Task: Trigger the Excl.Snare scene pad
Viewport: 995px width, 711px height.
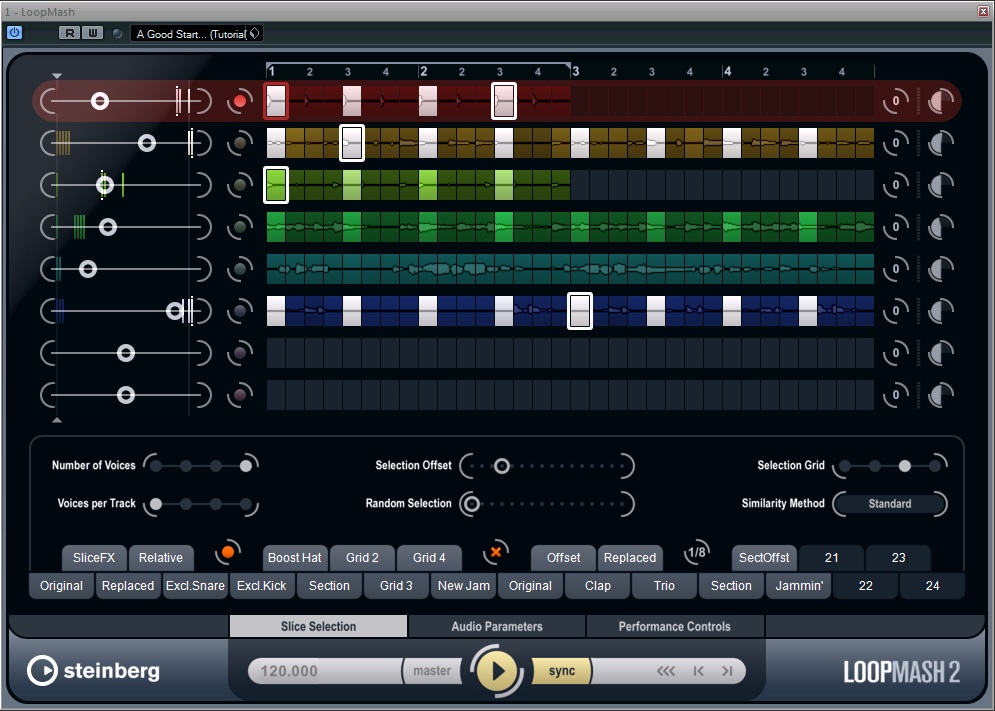Action: (195, 586)
